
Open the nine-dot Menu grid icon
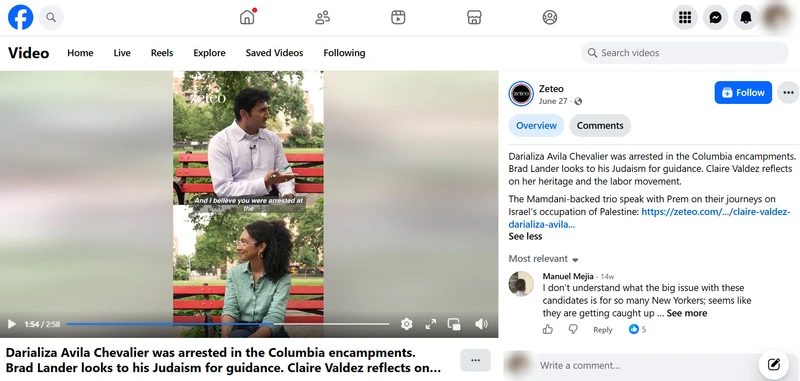pyautogui.click(x=685, y=17)
